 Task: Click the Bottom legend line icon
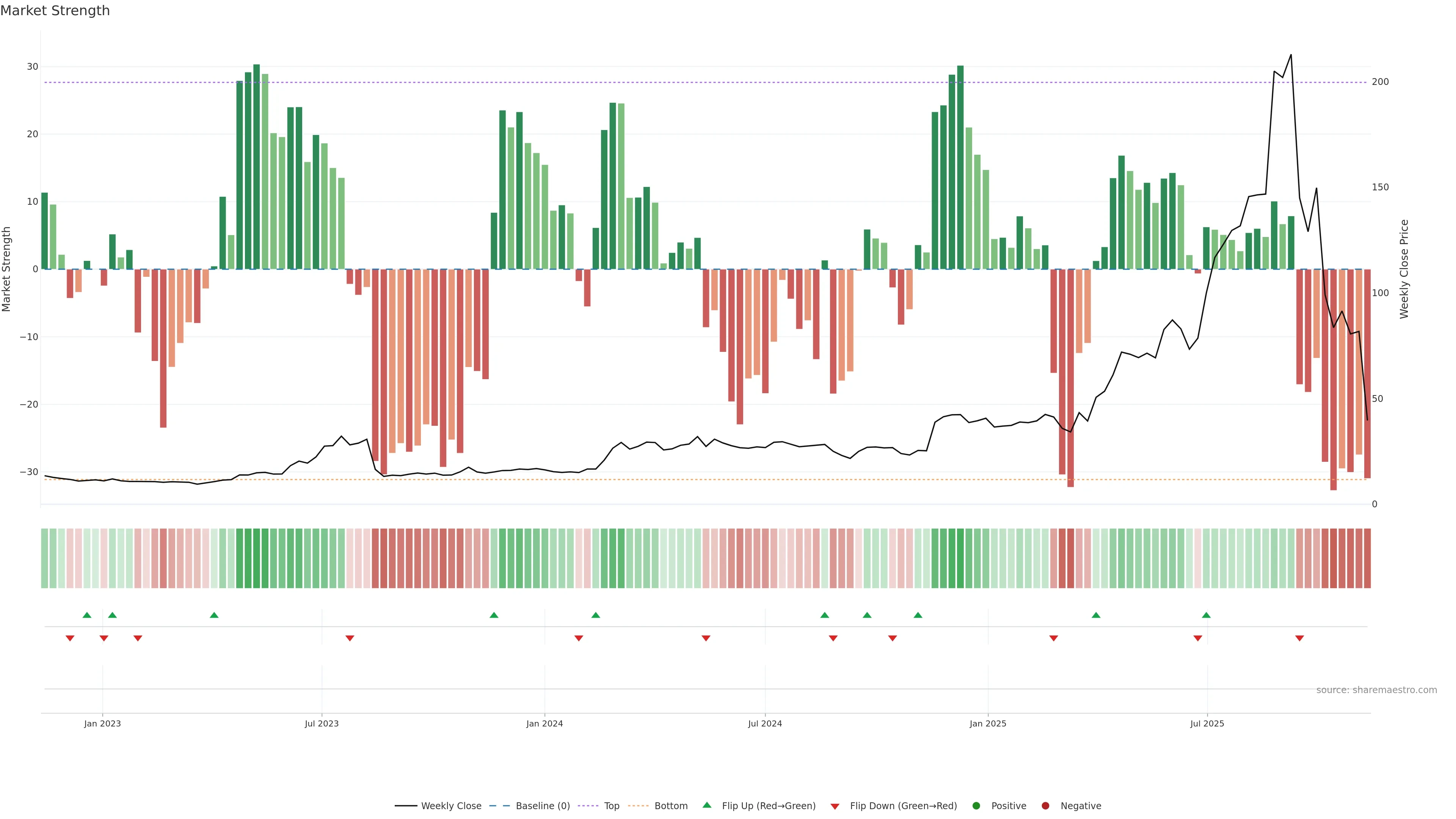point(638,806)
